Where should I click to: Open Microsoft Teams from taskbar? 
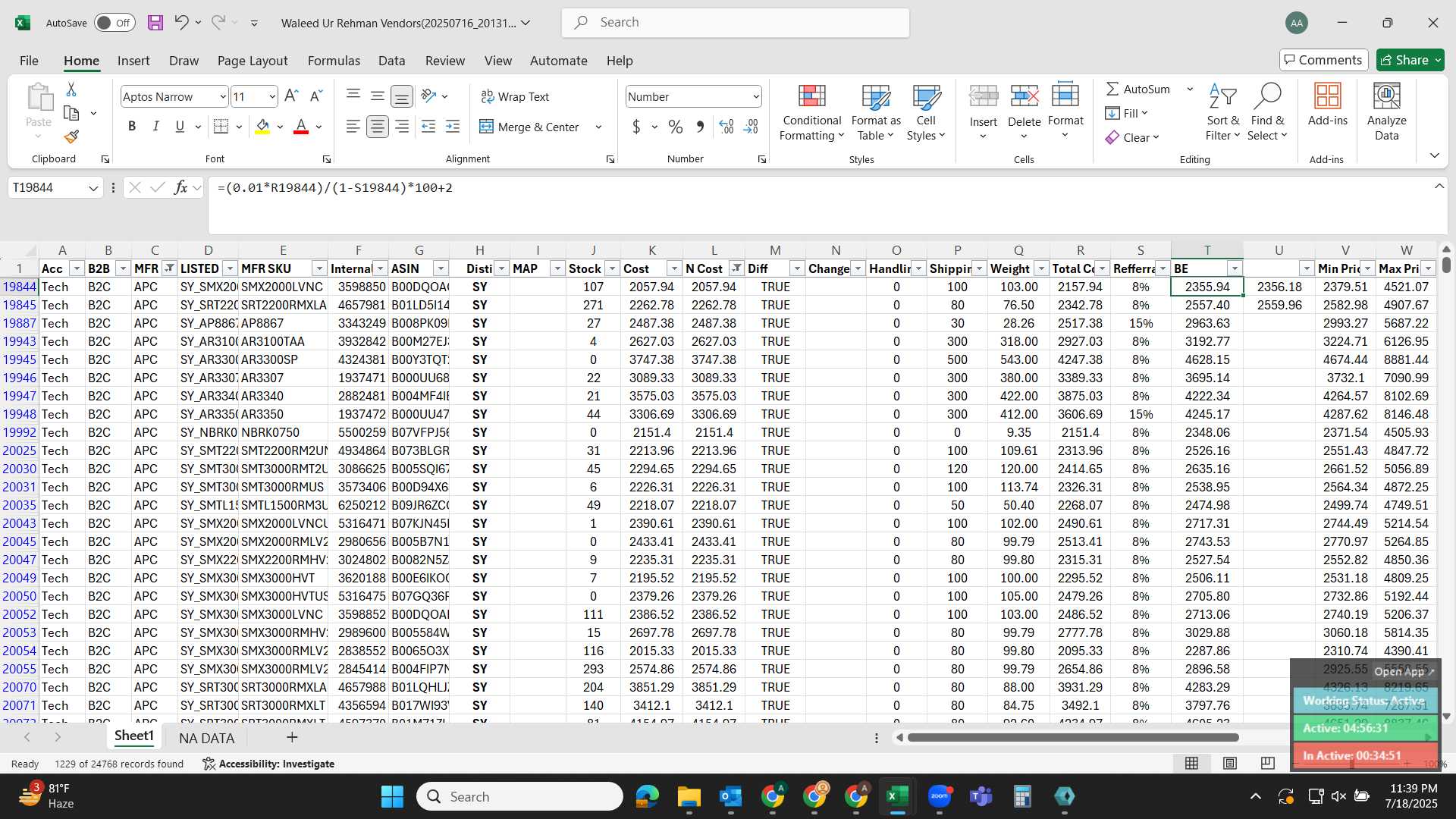[x=981, y=796]
